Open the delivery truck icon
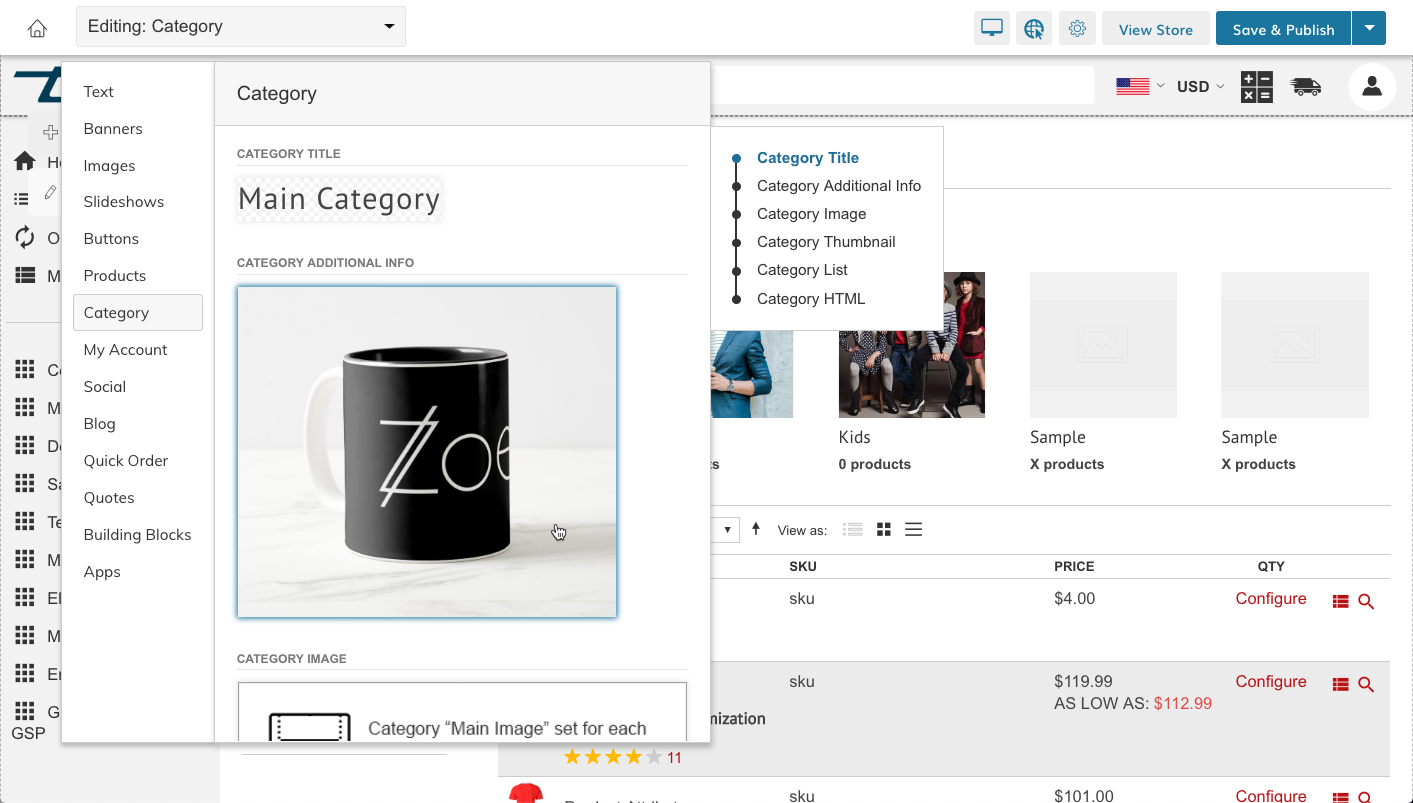Image resolution: width=1413 pixels, height=803 pixels. coord(1306,87)
